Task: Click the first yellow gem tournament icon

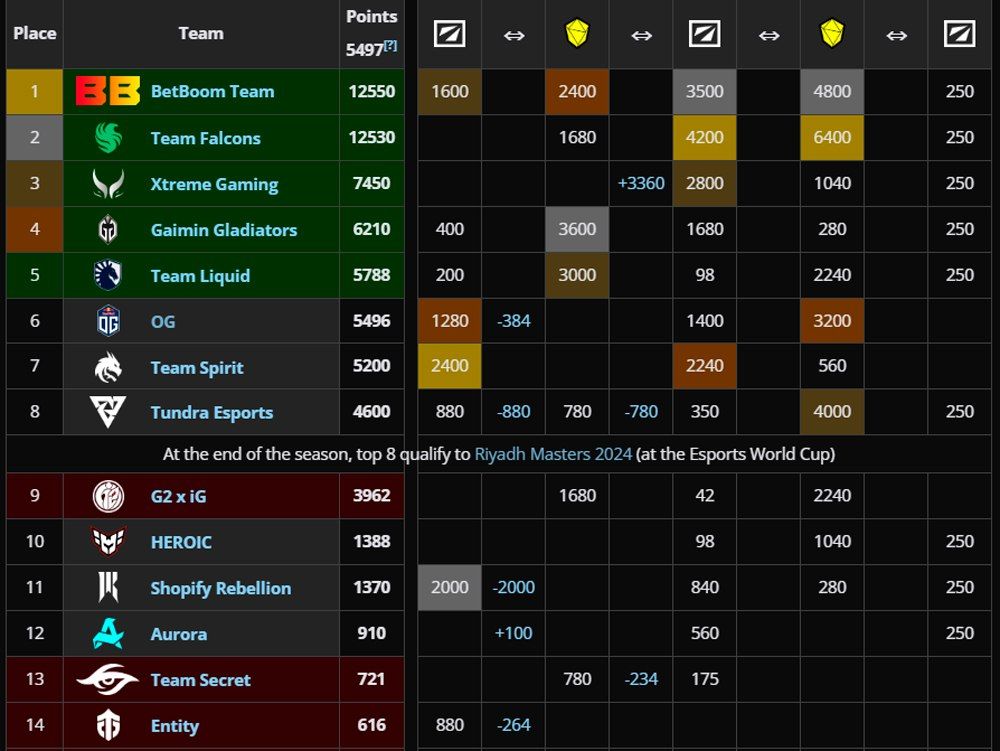Action: pos(577,35)
